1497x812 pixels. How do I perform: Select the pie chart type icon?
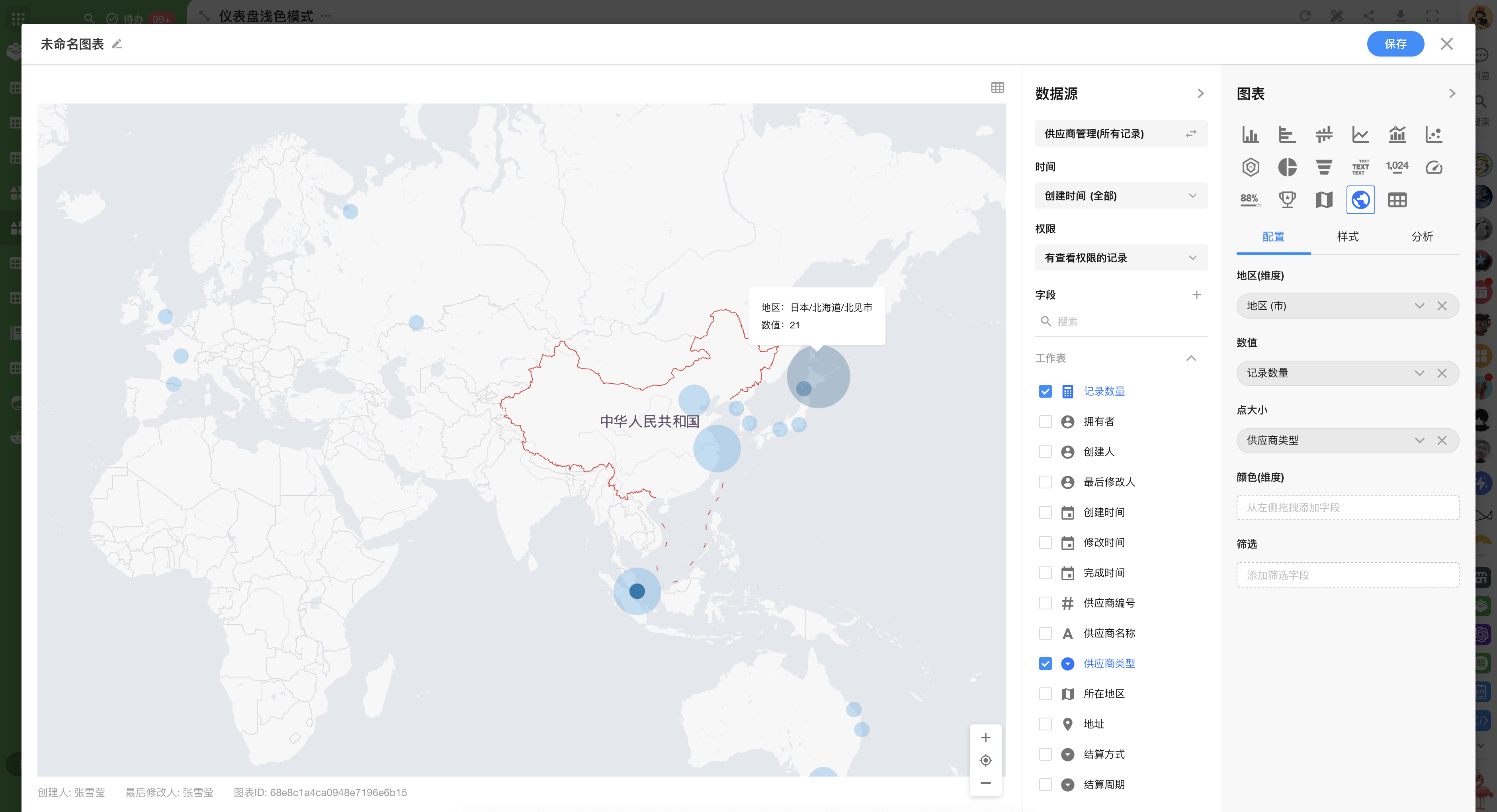1287,167
